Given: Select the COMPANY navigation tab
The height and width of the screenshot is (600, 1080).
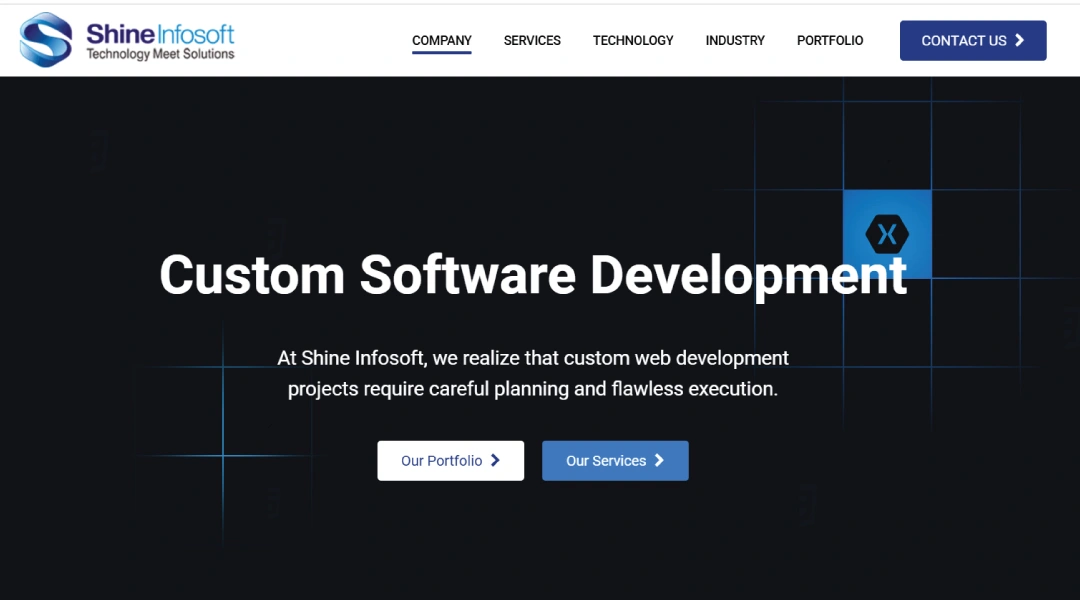Looking at the screenshot, I should [x=441, y=40].
